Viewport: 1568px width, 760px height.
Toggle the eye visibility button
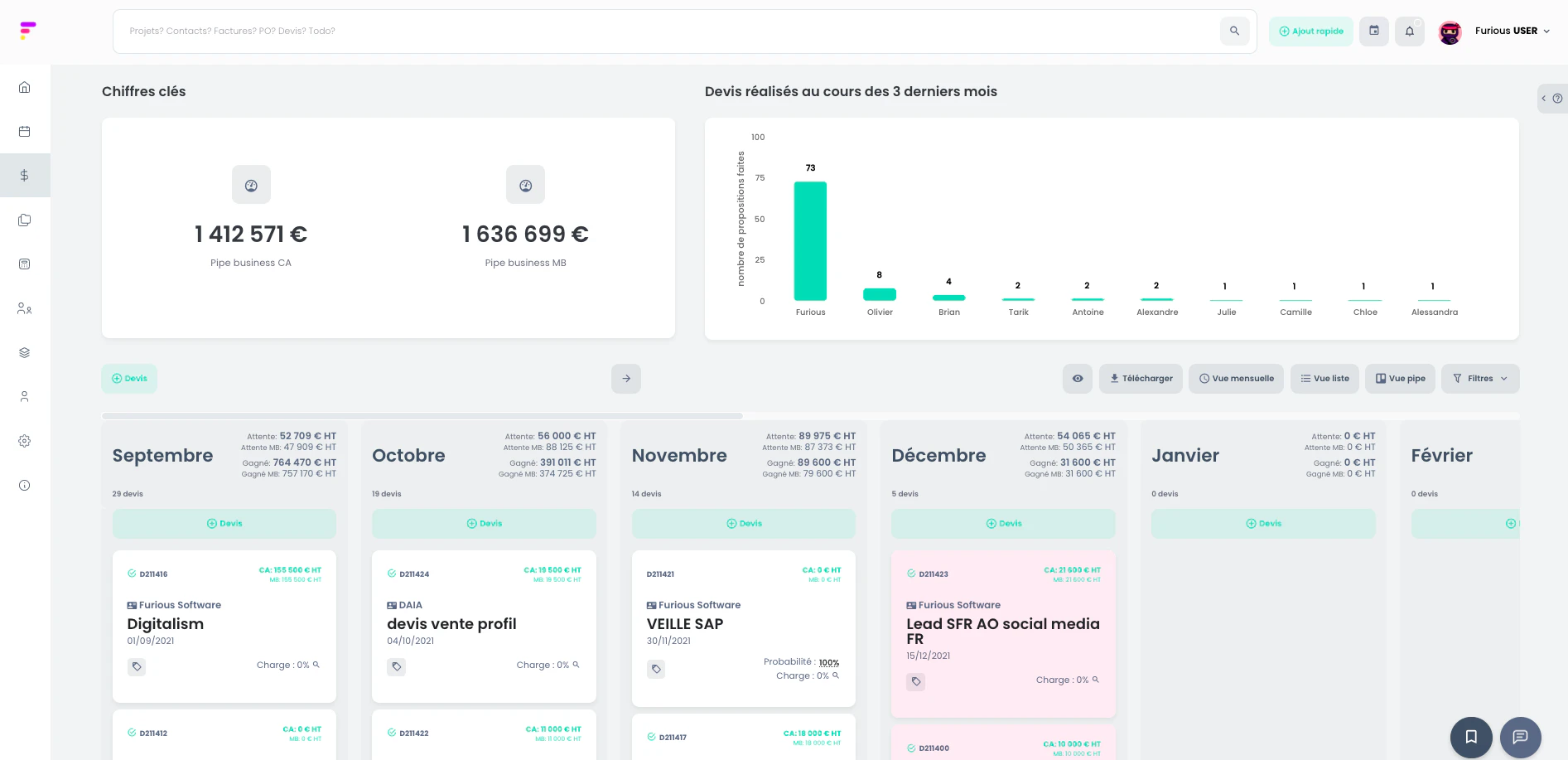pyautogui.click(x=1077, y=379)
